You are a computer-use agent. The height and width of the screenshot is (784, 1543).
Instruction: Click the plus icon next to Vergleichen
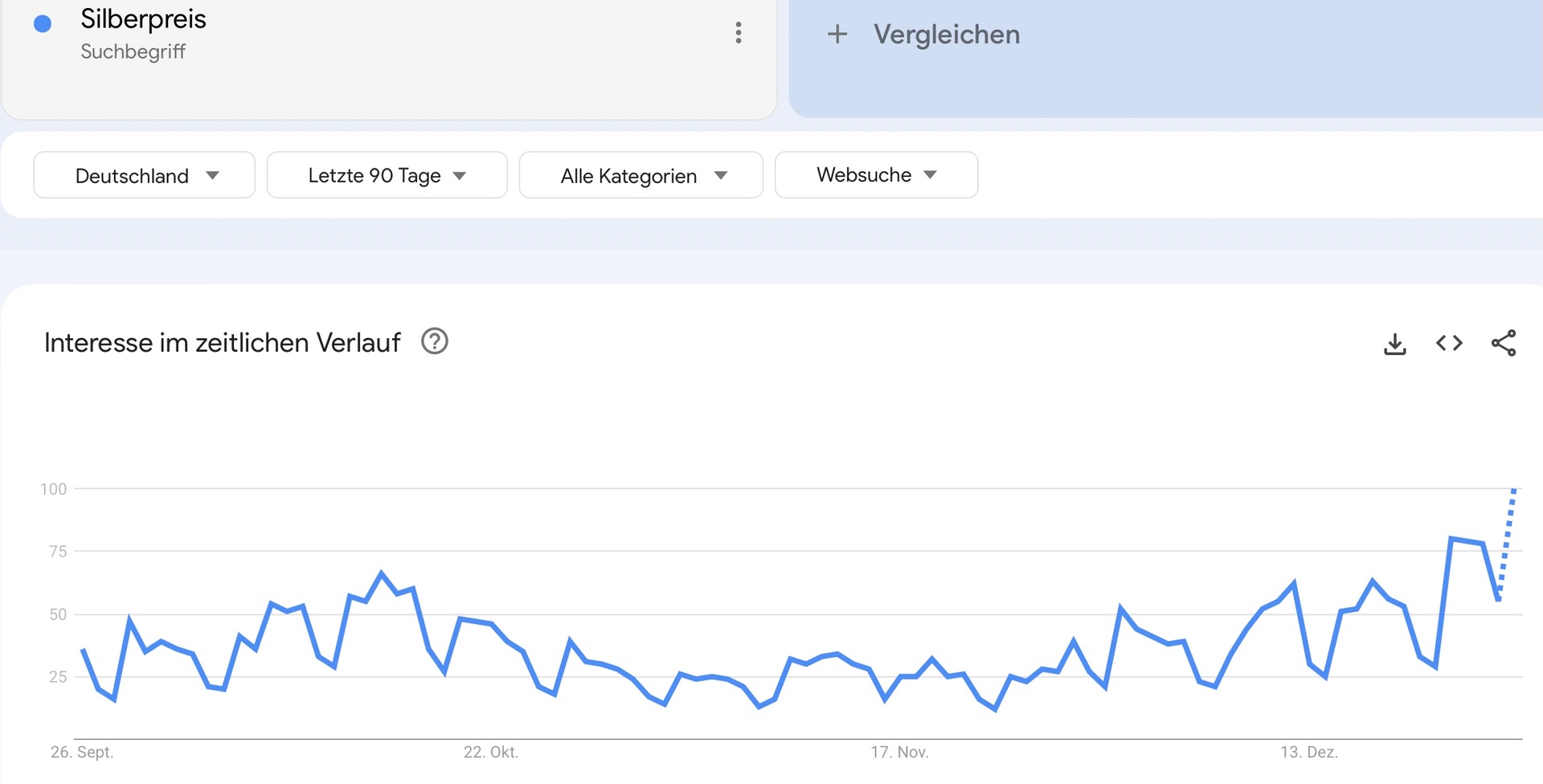point(837,34)
